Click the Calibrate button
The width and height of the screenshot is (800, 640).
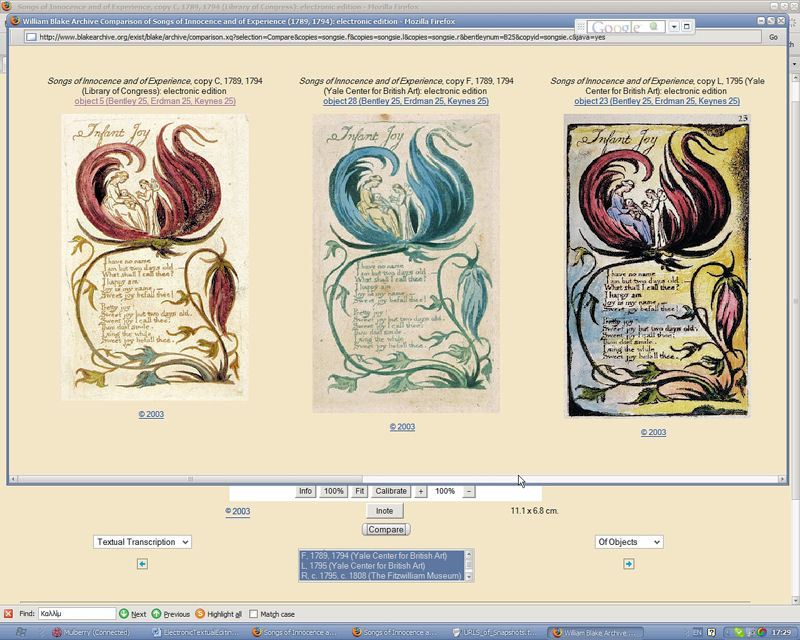(x=390, y=491)
